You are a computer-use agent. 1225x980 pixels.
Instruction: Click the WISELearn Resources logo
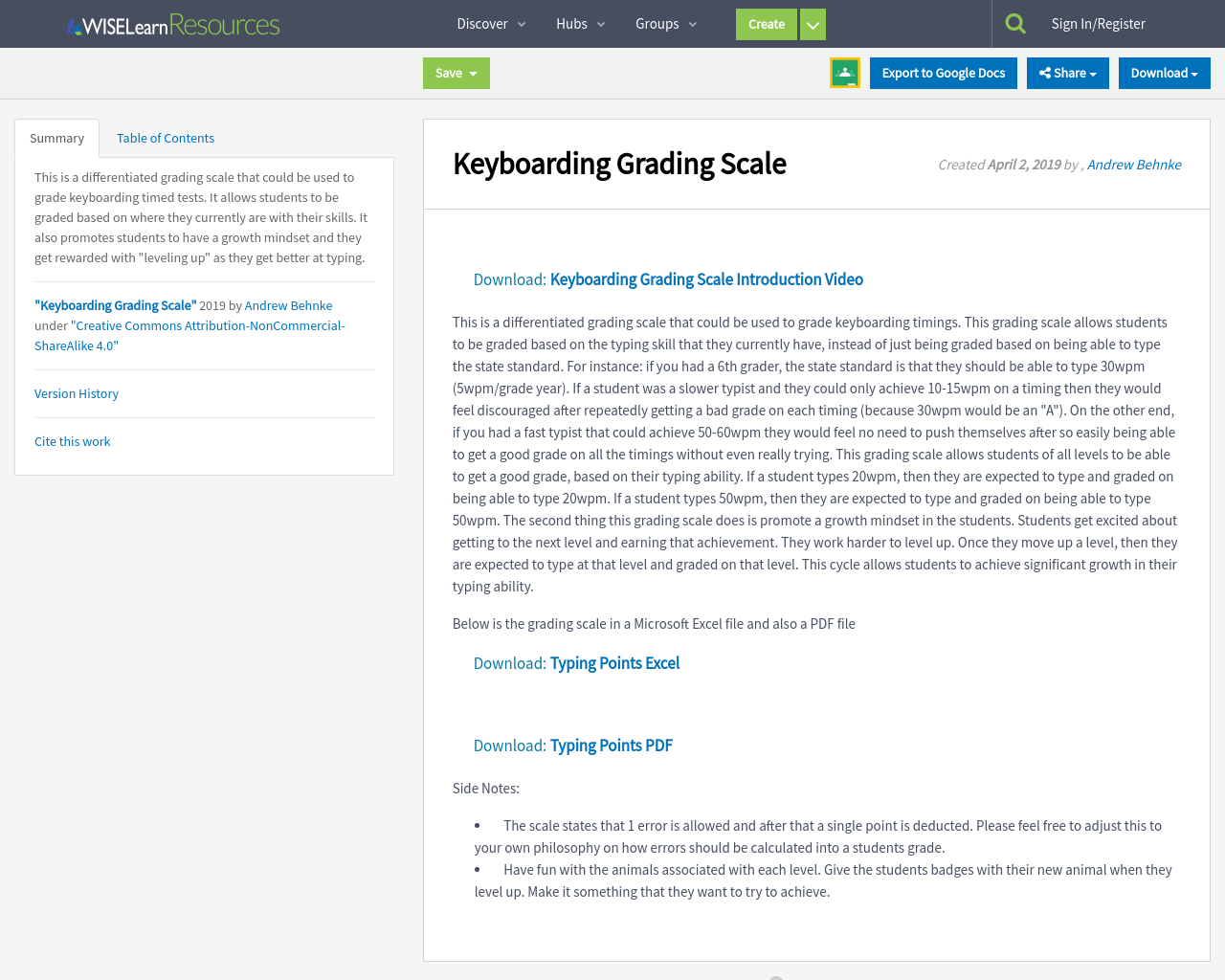point(172,23)
